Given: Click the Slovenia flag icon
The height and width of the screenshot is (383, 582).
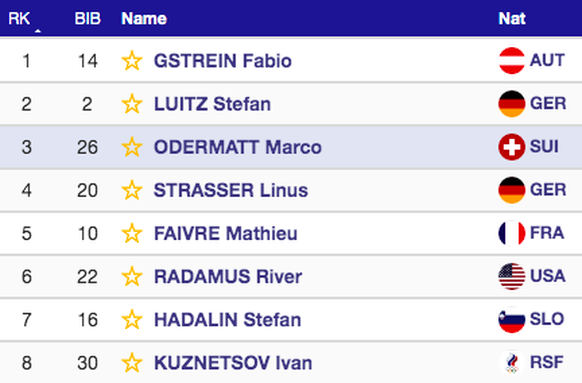Looking at the screenshot, I should 511,320.
